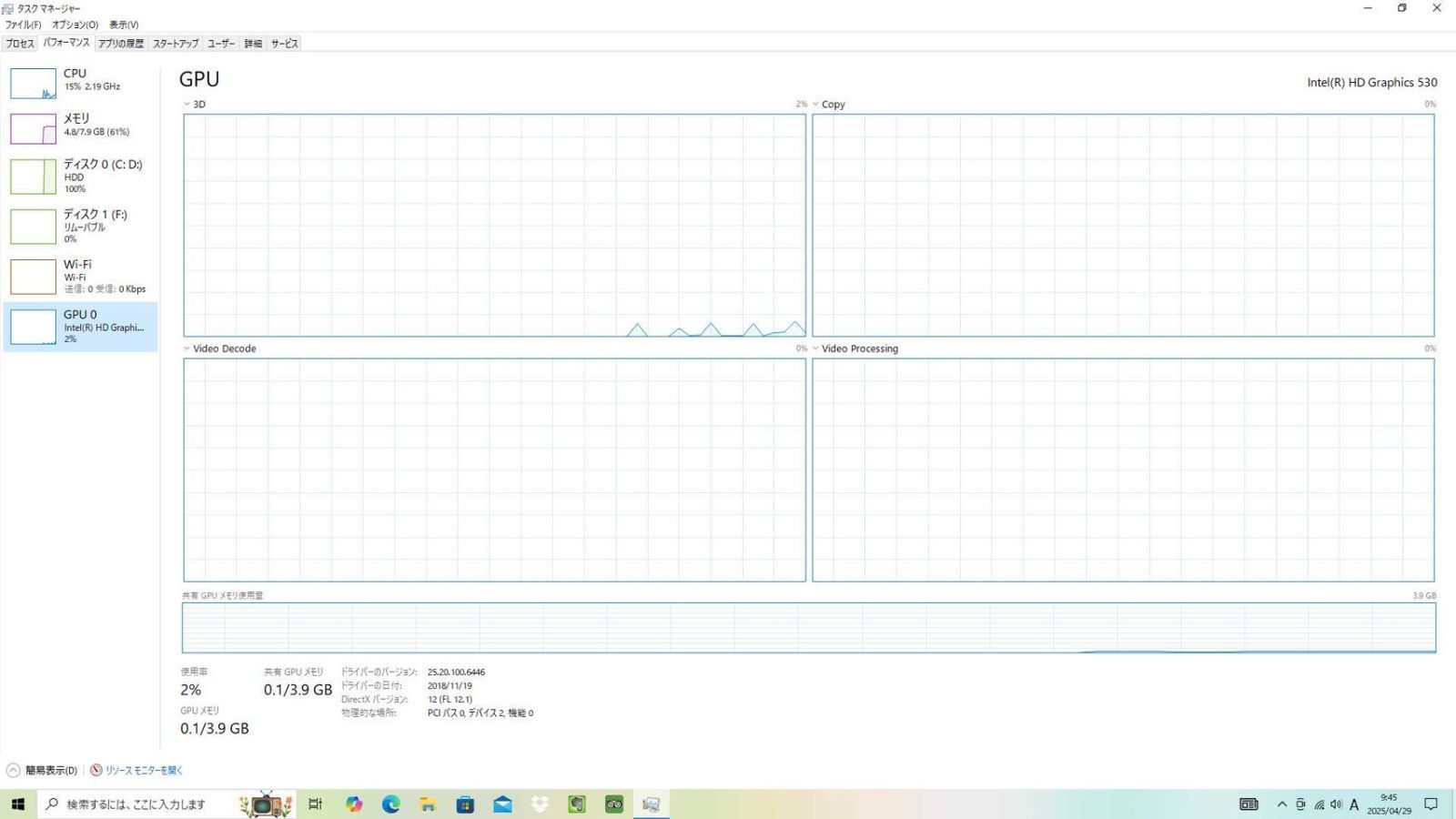Open the ファイル(F) menu
Screen dimensions: 1456x819
pyautogui.click(x=23, y=25)
